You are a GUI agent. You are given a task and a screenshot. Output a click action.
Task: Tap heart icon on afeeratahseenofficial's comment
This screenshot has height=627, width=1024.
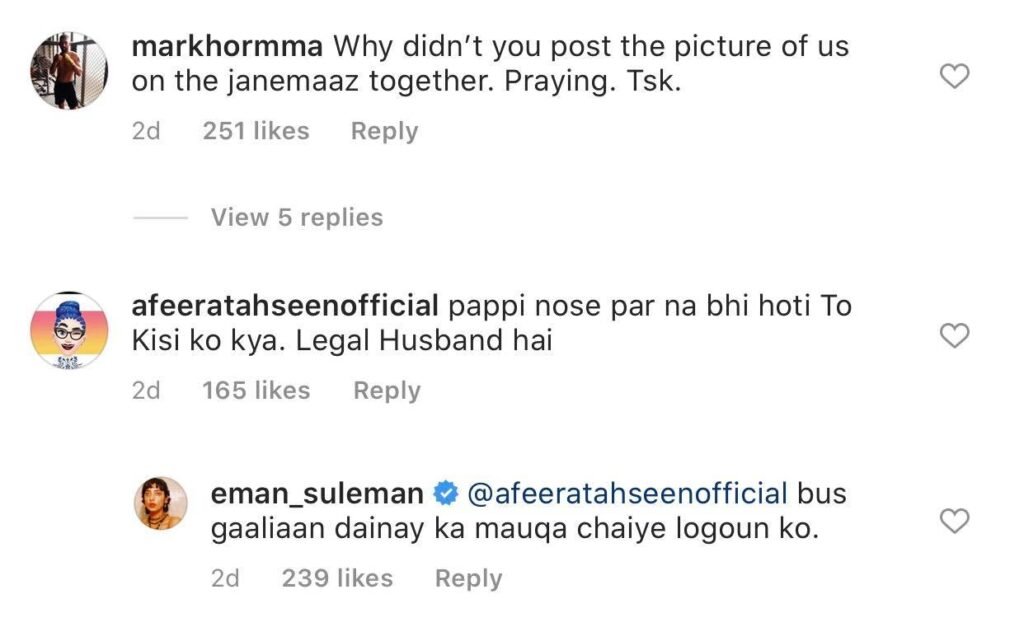[x=956, y=336]
